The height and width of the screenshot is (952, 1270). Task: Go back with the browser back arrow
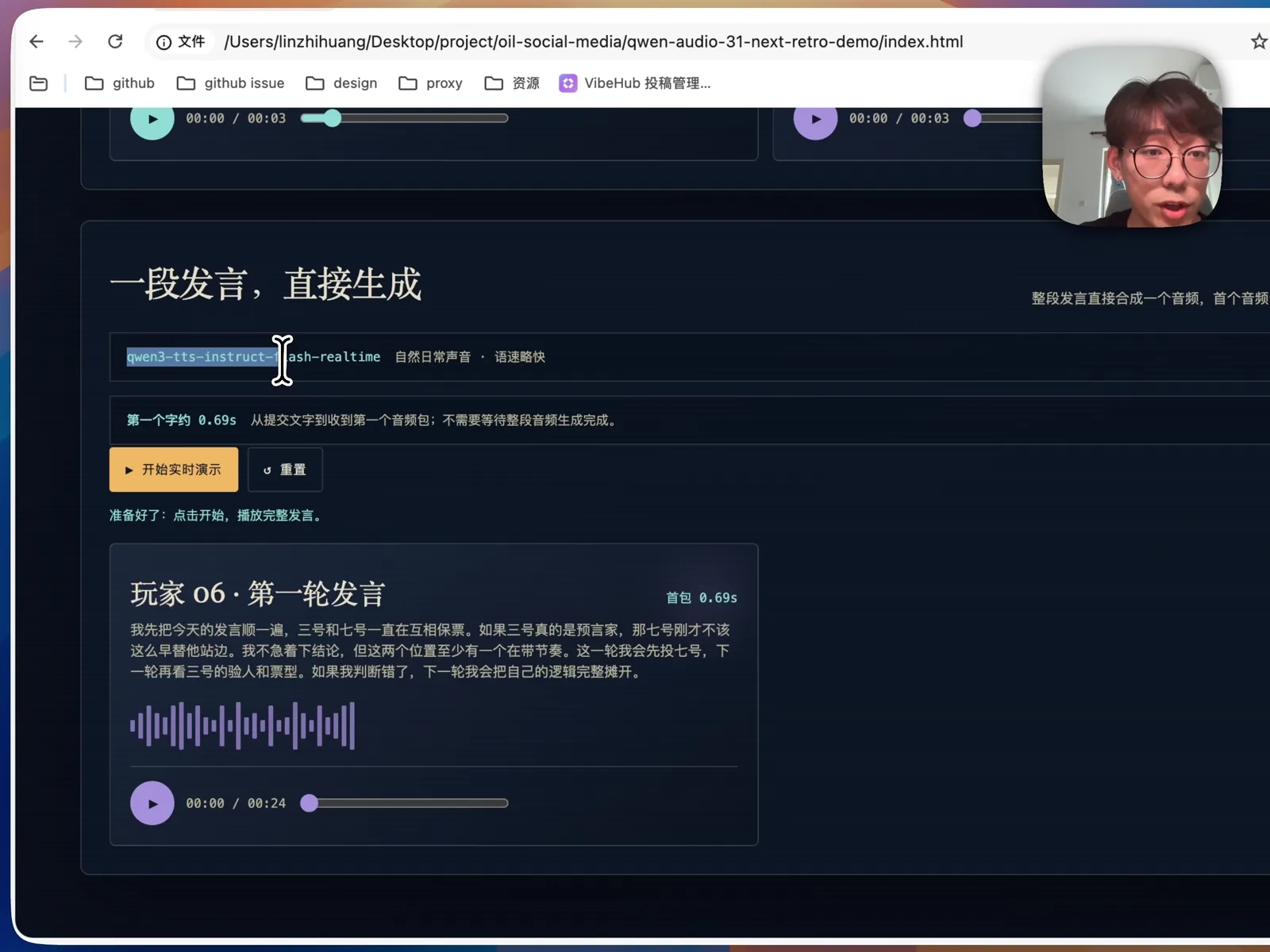(x=37, y=41)
